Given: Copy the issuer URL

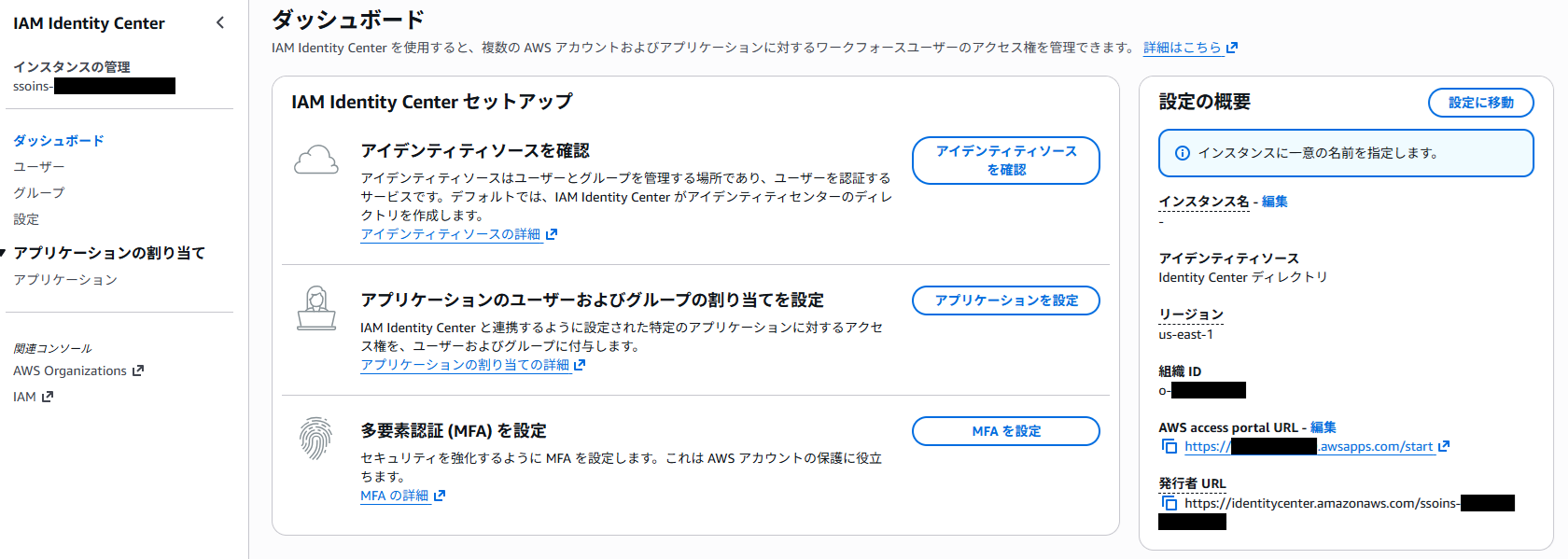Looking at the screenshot, I should (x=1169, y=503).
